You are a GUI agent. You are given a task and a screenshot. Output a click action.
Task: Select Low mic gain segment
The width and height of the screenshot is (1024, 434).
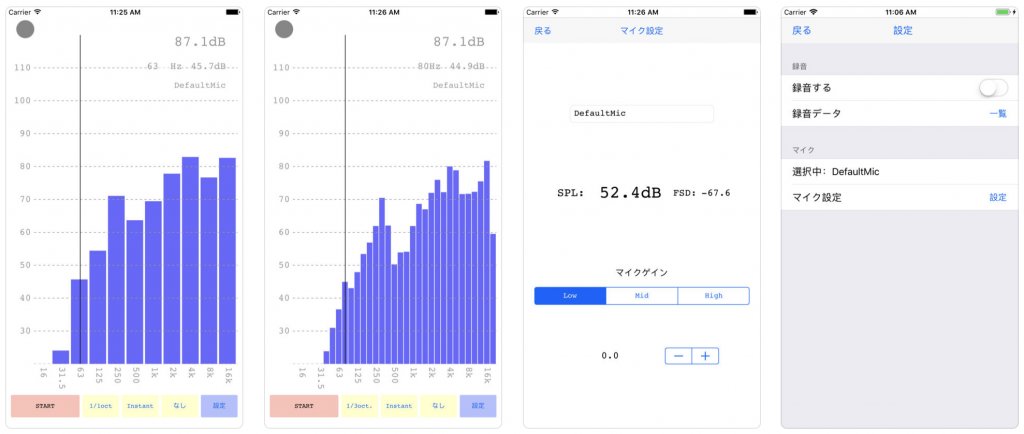pos(570,296)
